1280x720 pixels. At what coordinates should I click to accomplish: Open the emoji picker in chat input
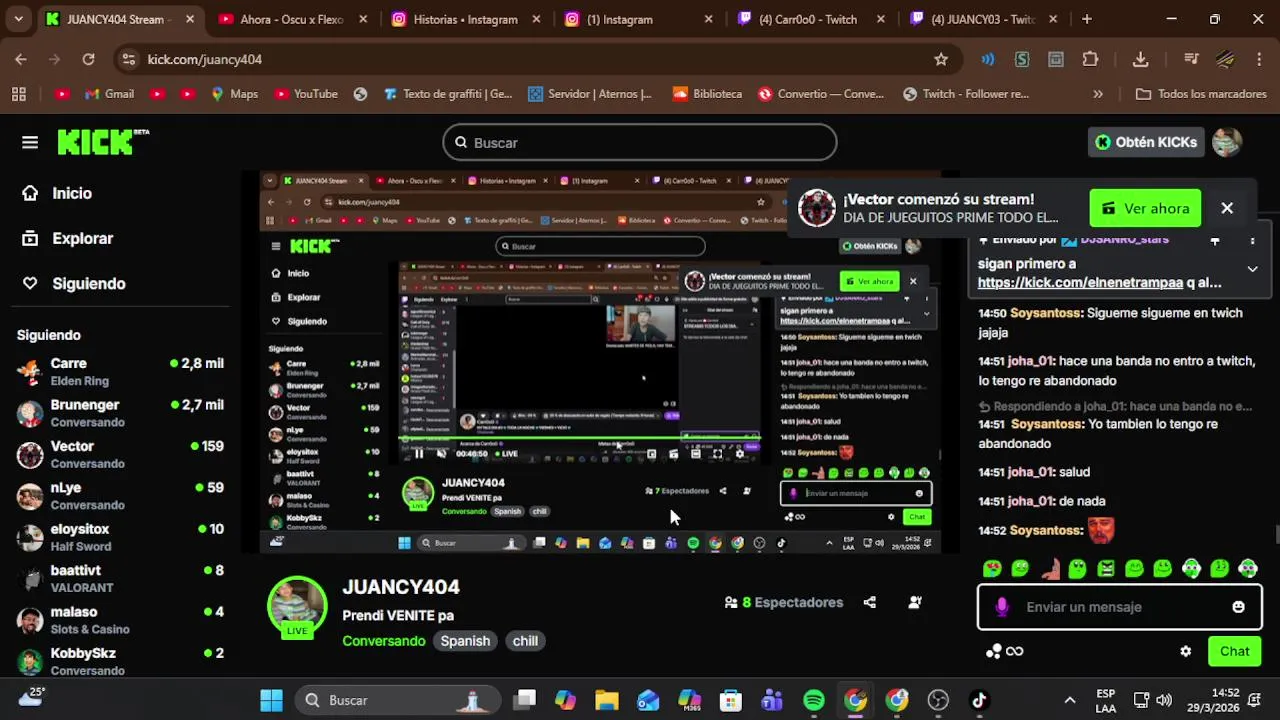coord(1238,607)
